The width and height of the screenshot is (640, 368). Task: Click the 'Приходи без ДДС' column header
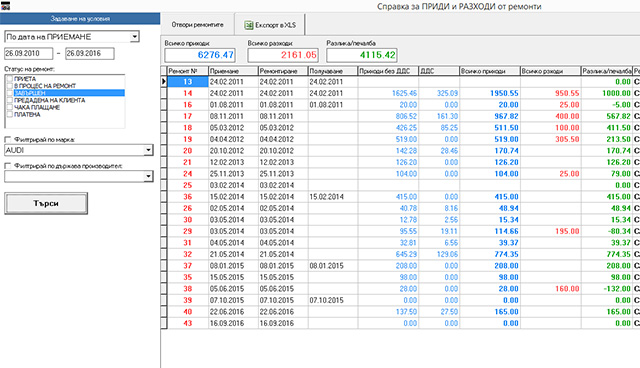click(x=388, y=71)
